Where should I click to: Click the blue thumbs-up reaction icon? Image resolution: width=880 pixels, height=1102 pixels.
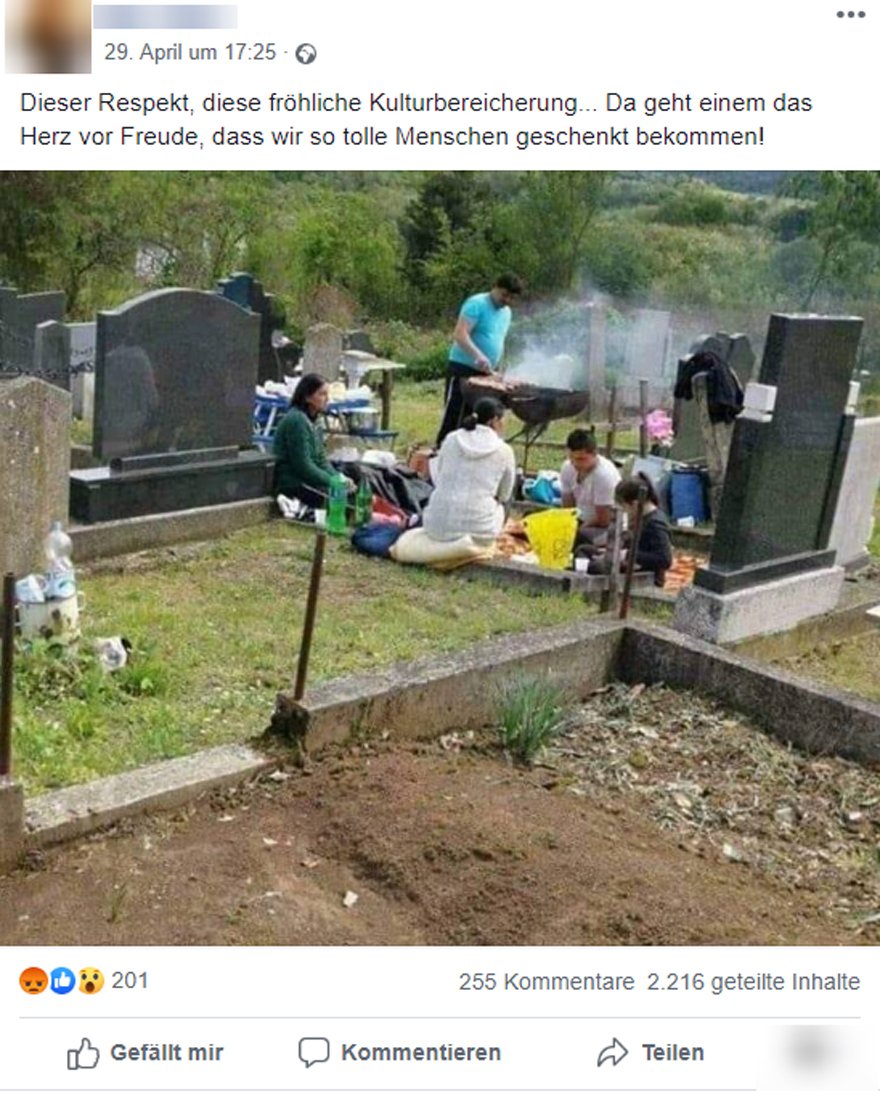pos(63,980)
